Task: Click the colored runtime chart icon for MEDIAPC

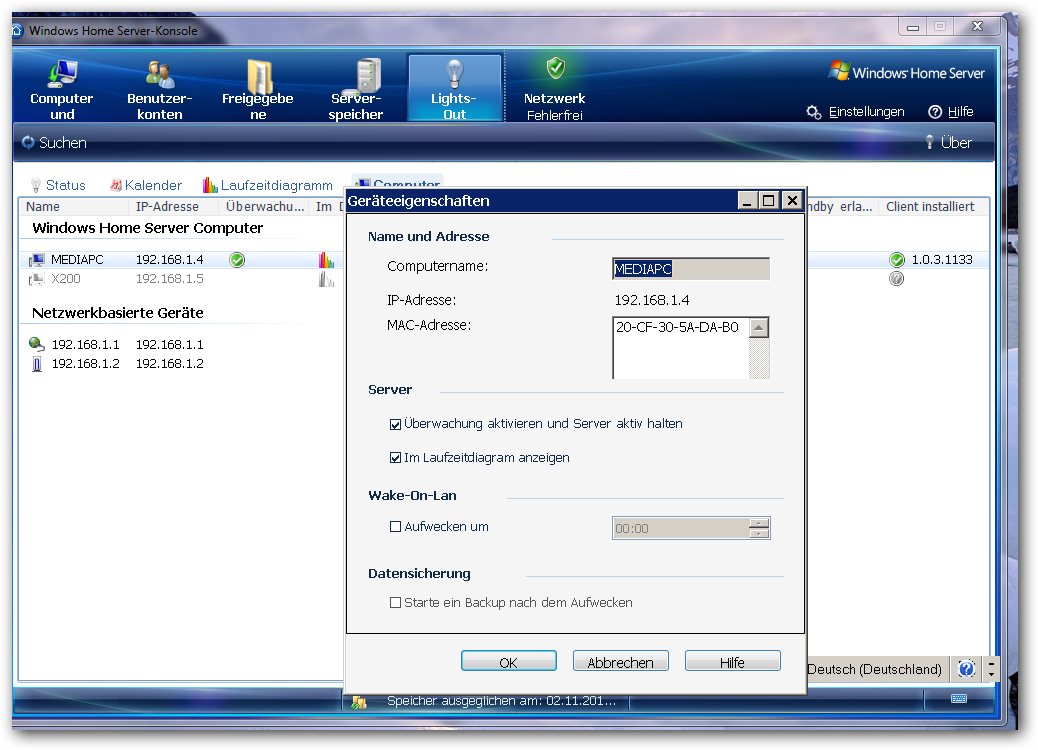Action: [326, 259]
